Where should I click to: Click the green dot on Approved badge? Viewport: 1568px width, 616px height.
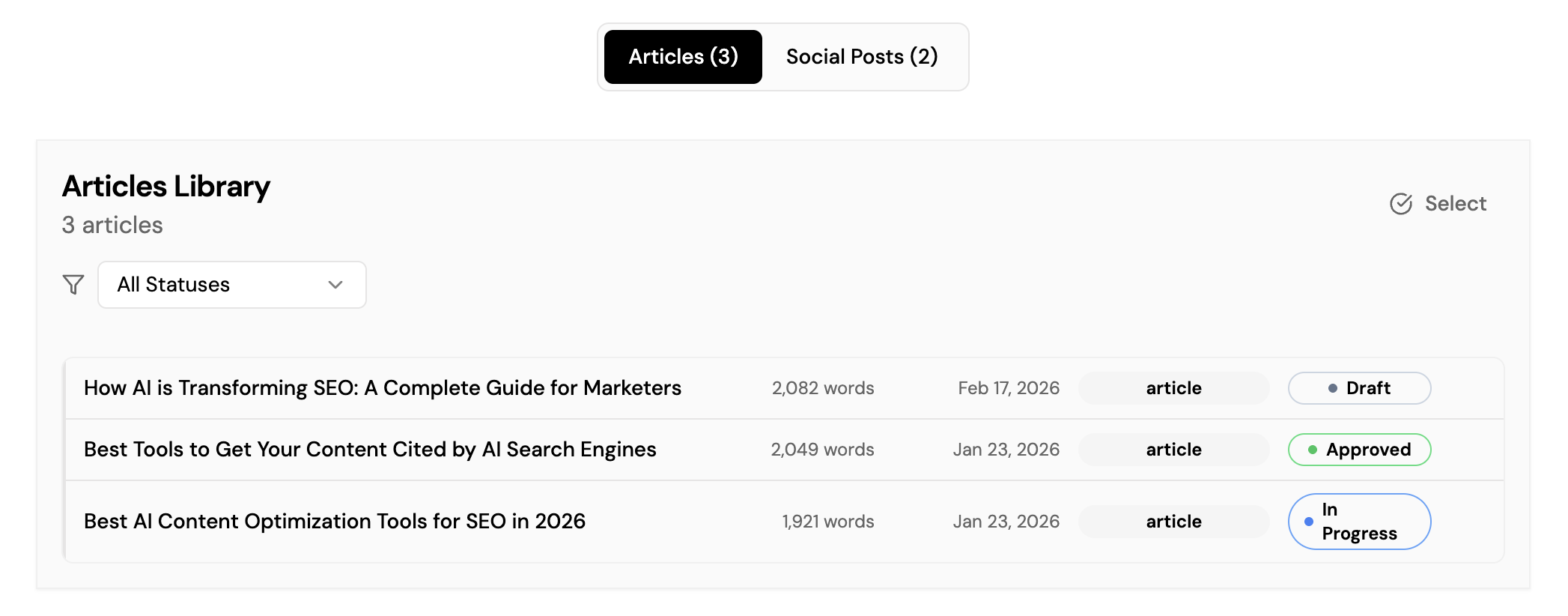[1312, 450]
